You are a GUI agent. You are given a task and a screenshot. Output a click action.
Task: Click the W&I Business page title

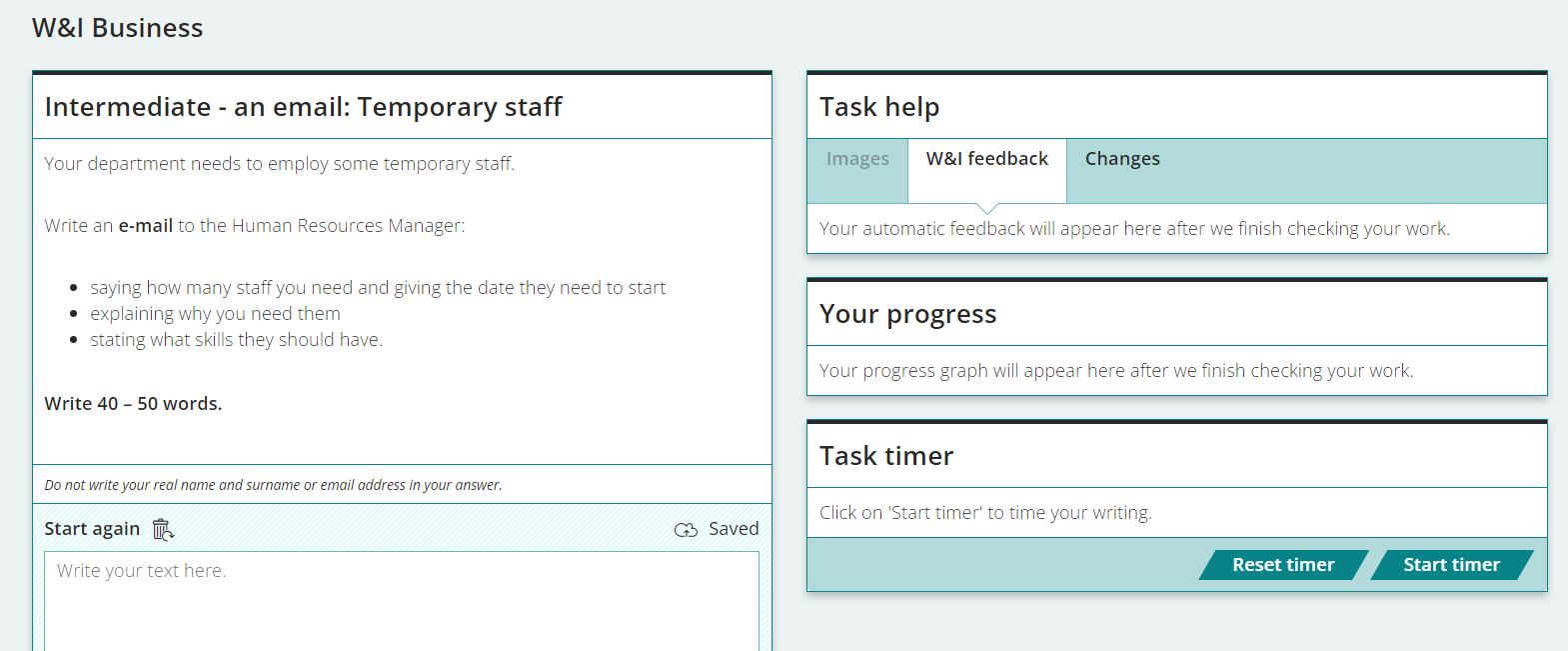click(117, 28)
